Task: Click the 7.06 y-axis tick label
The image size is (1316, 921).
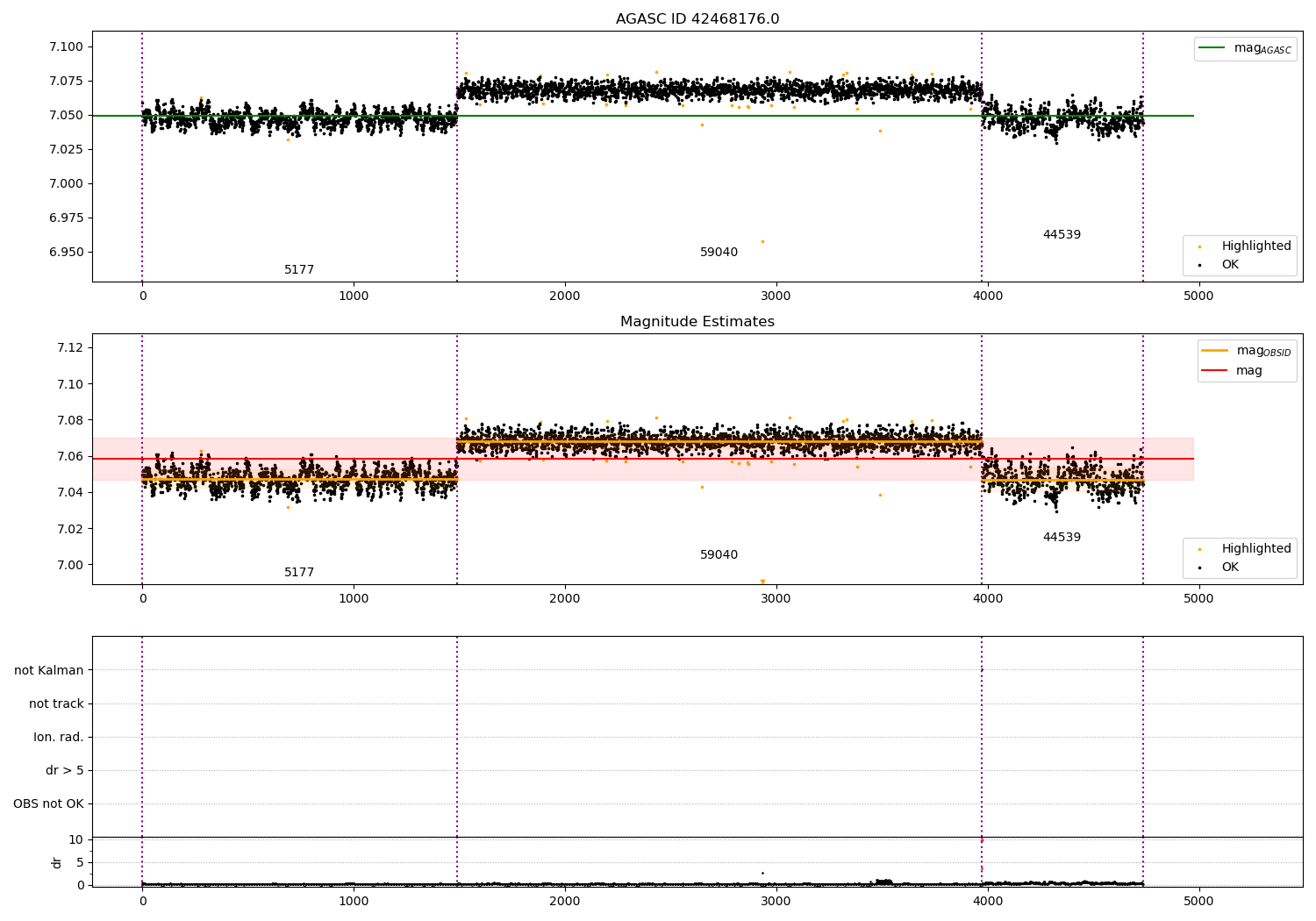Action: pos(70,457)
